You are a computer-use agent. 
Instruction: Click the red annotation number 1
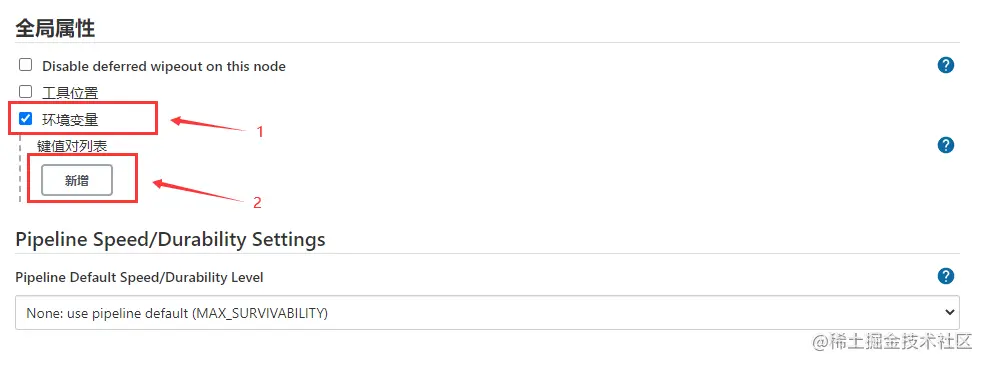click(x=259, y=132)
